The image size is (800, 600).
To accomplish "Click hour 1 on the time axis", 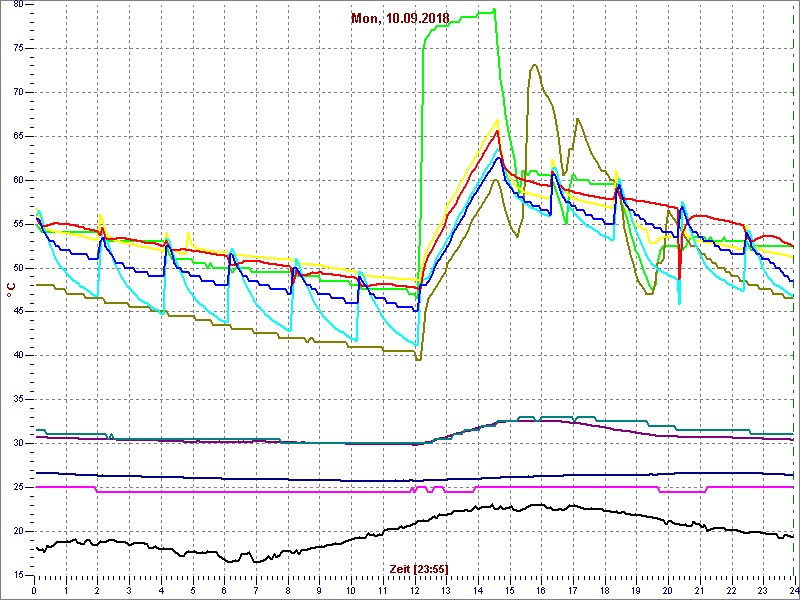I will (x=66, y=590).
